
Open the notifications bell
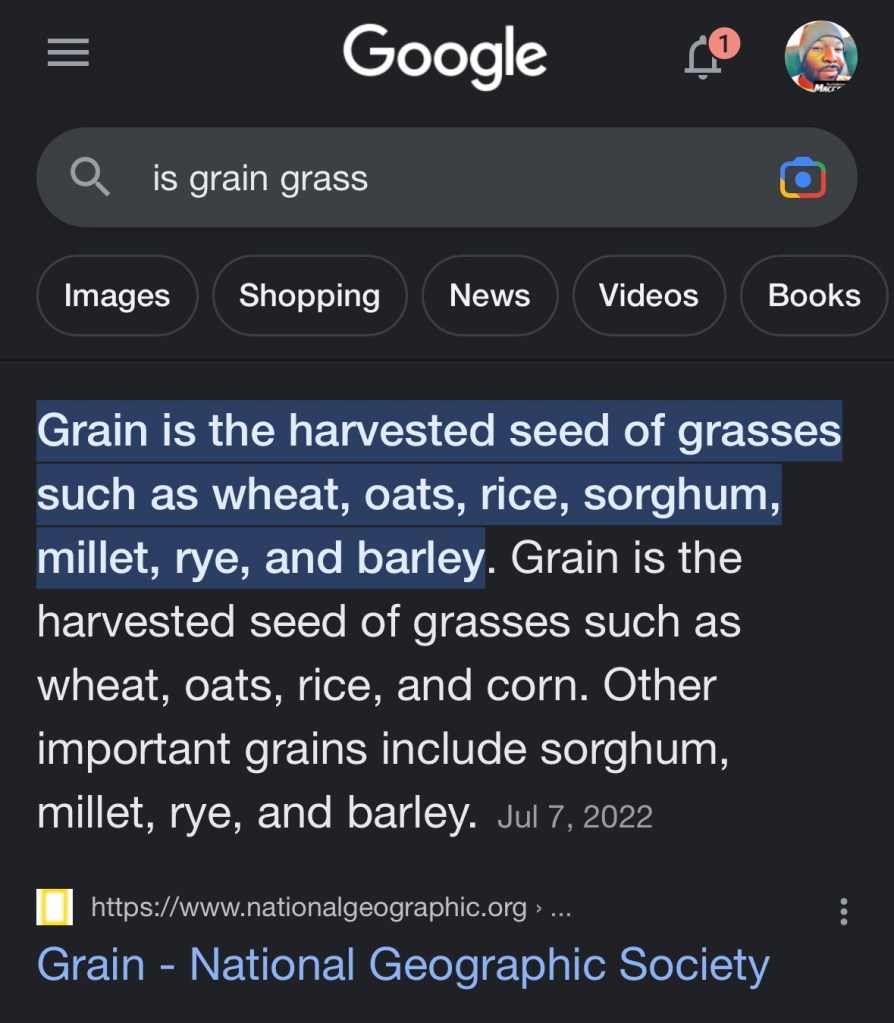point(705,57)
